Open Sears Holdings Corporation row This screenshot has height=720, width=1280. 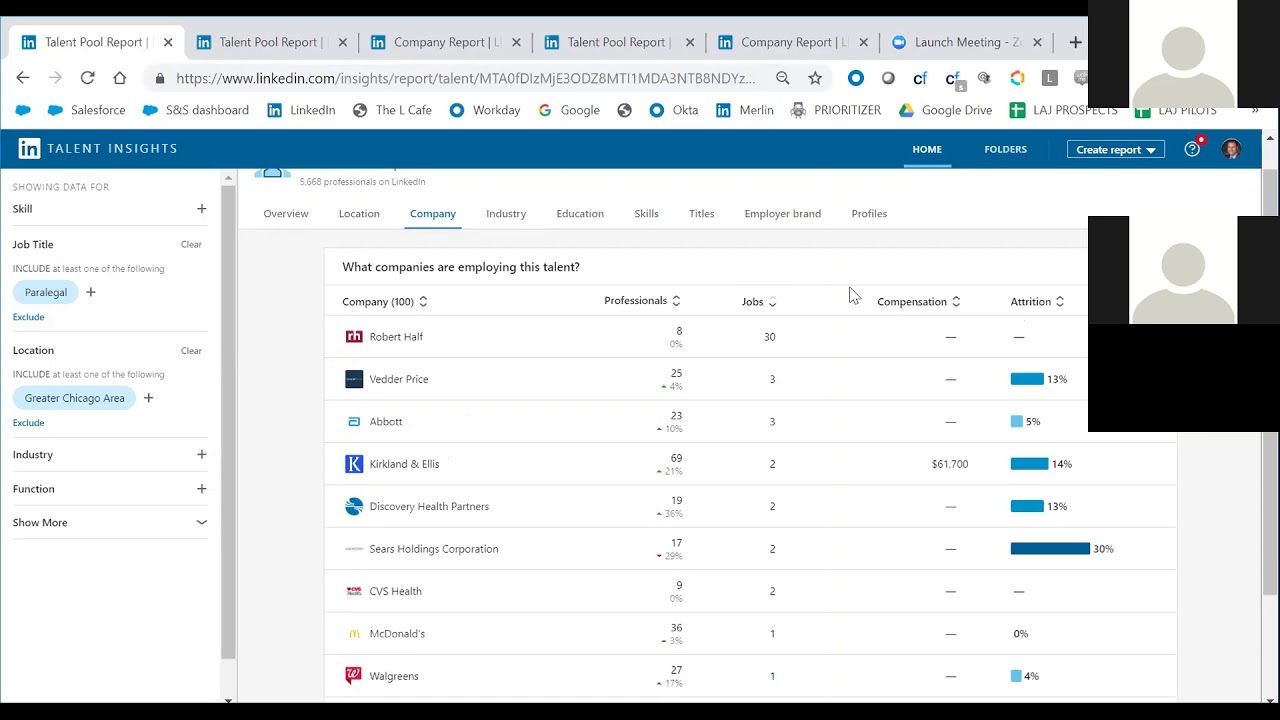pos(750,549)
